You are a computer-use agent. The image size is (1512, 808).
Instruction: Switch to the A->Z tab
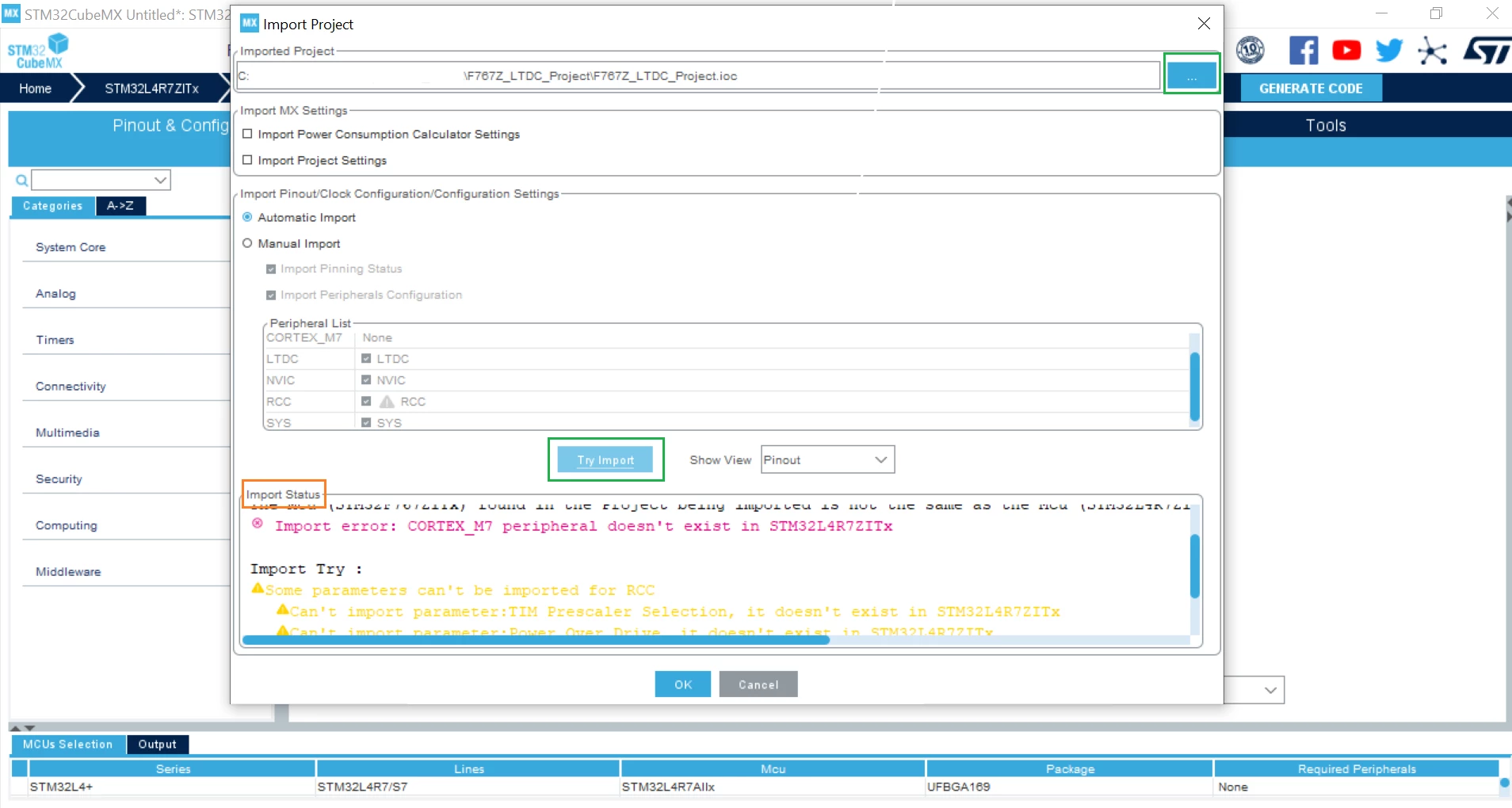tap(120, 206)
